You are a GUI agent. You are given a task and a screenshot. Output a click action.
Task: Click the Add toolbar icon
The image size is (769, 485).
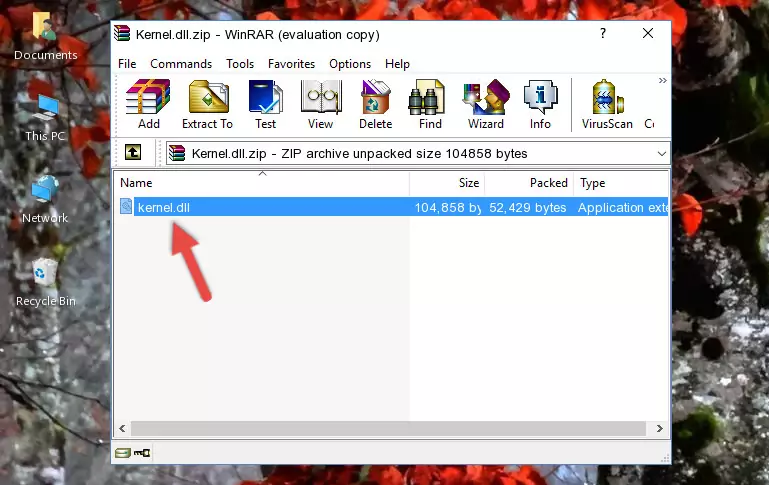148,104
